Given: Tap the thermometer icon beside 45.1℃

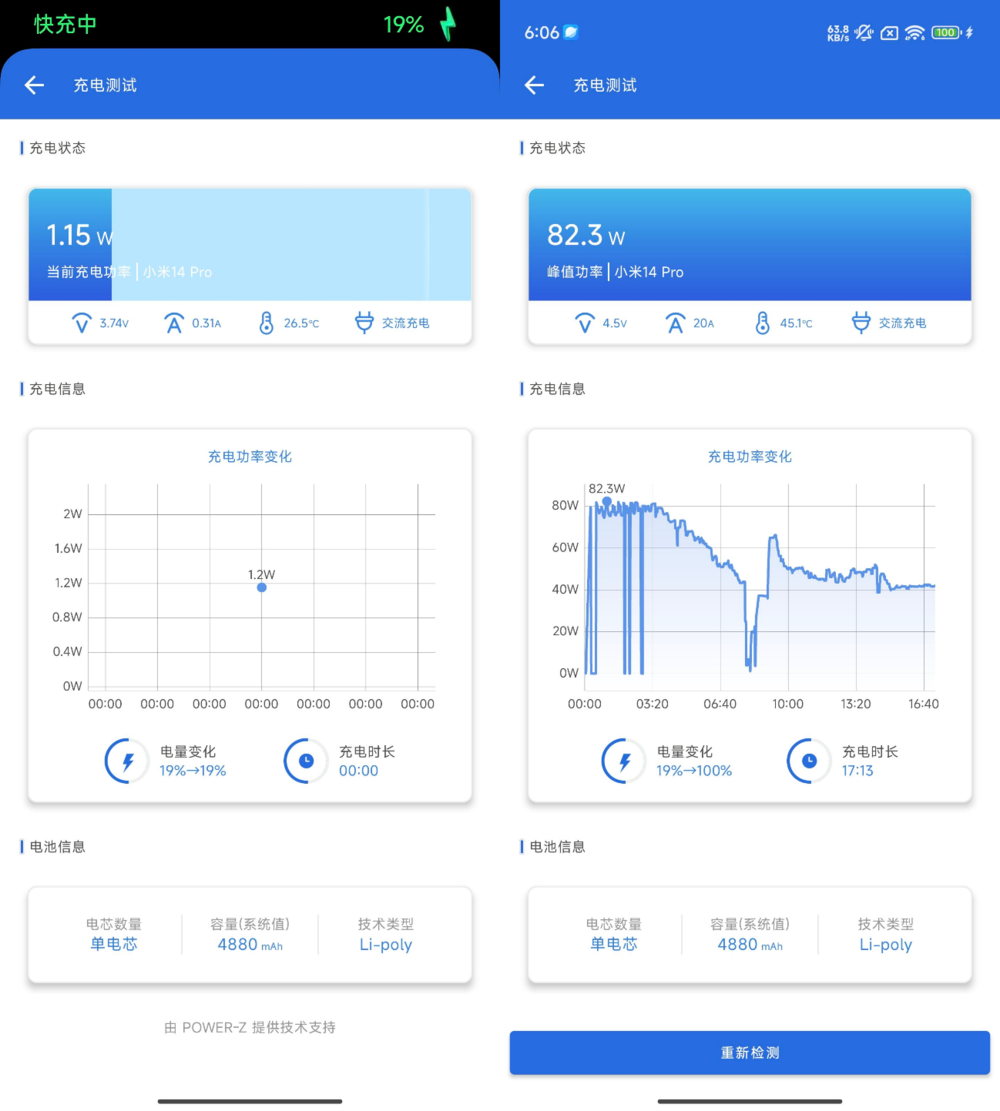Looking at the screenshot, I should pyautogui.click(x=762, y=323).
